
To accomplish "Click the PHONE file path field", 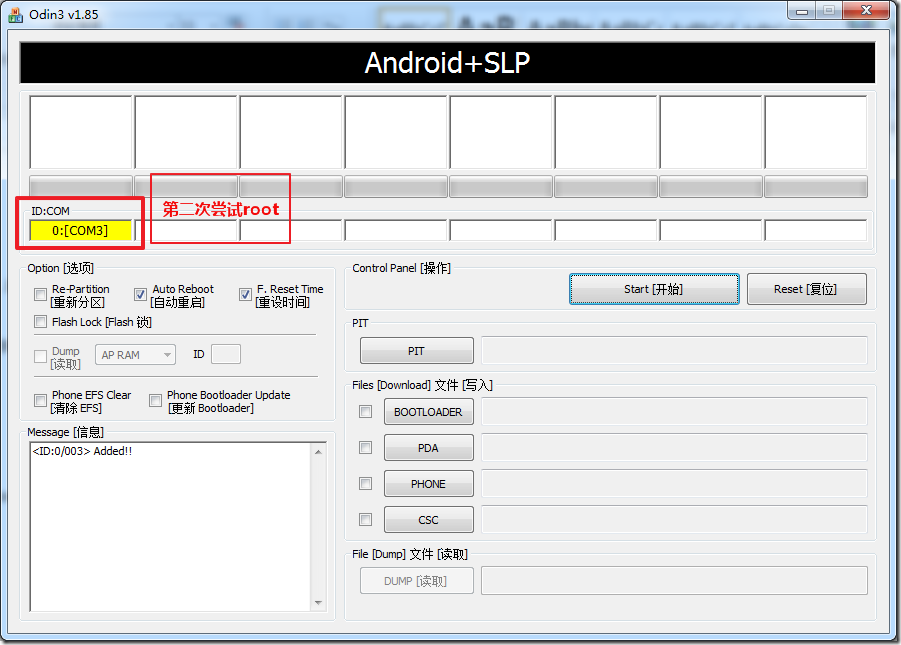I will click(674, 483).
